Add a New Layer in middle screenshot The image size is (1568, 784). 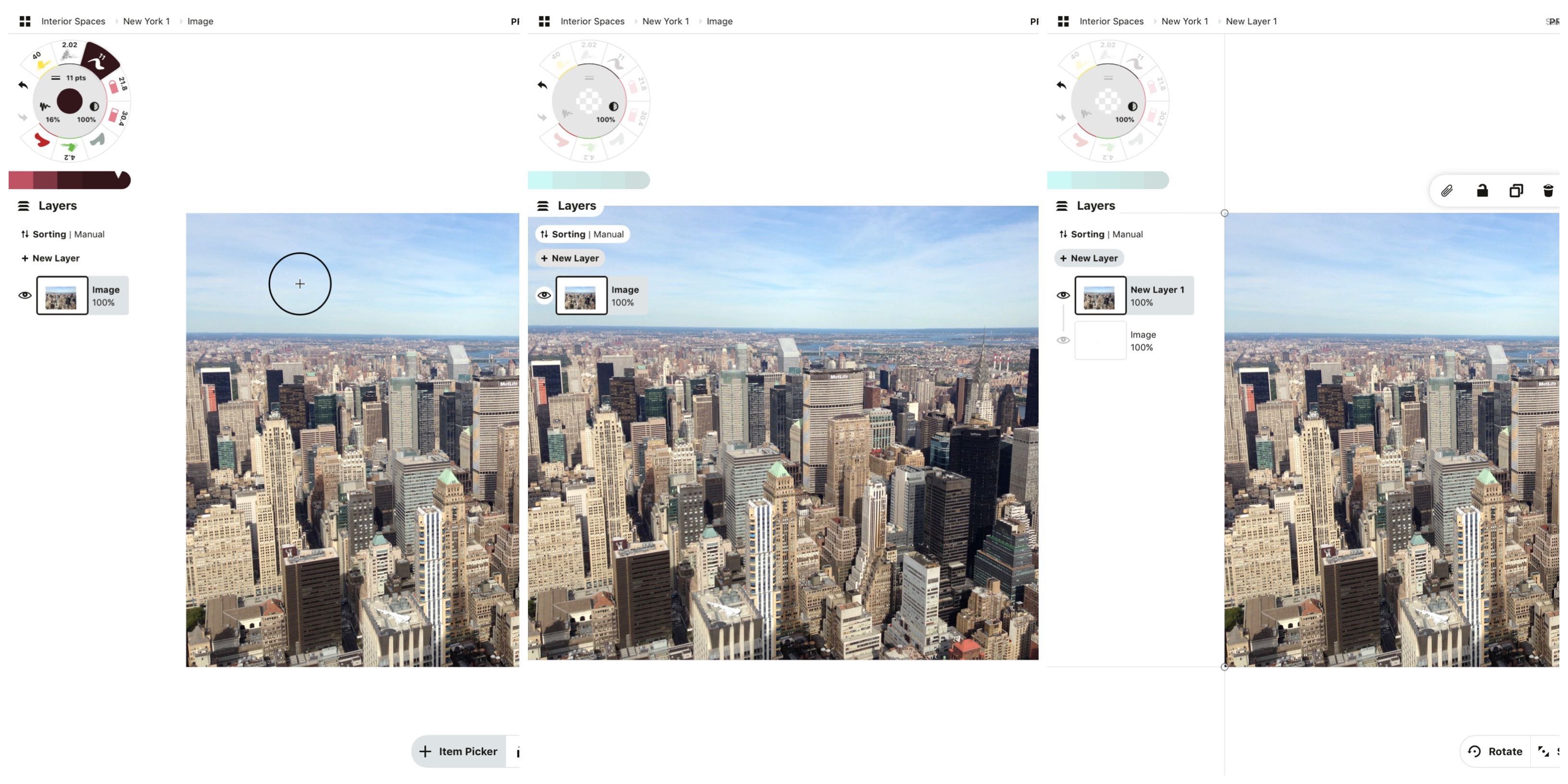[x=570, y=258]
